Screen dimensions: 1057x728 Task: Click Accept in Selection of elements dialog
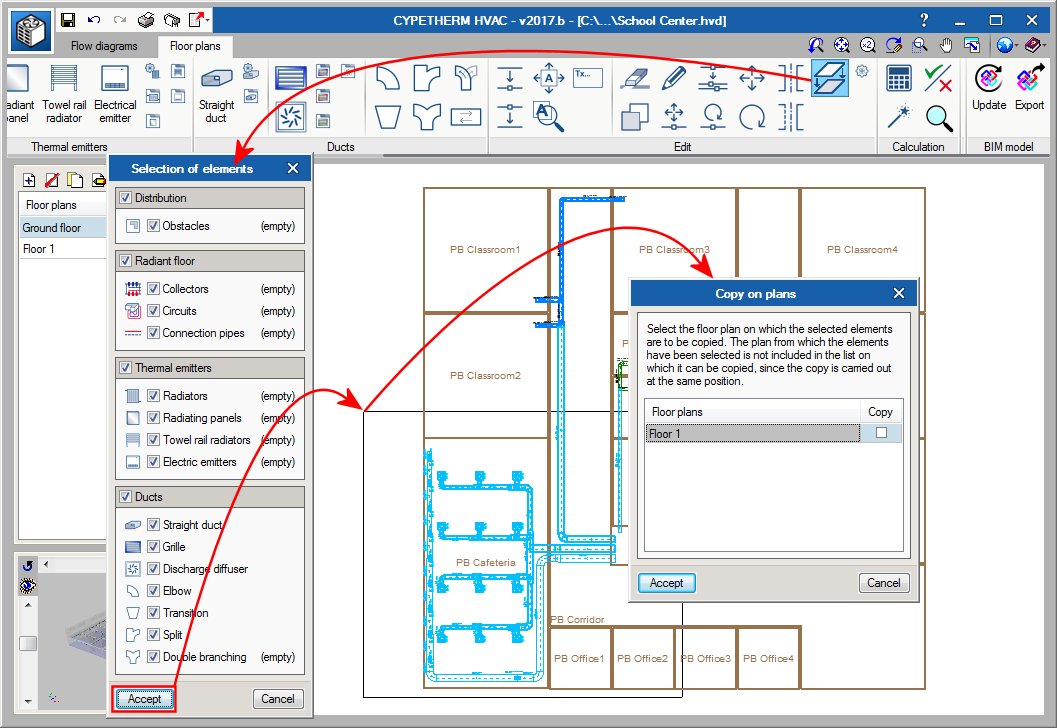(145, 699)
